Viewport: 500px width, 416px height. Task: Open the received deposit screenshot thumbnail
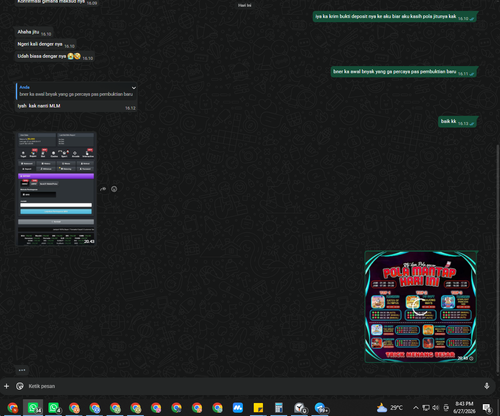coord(56,189)
